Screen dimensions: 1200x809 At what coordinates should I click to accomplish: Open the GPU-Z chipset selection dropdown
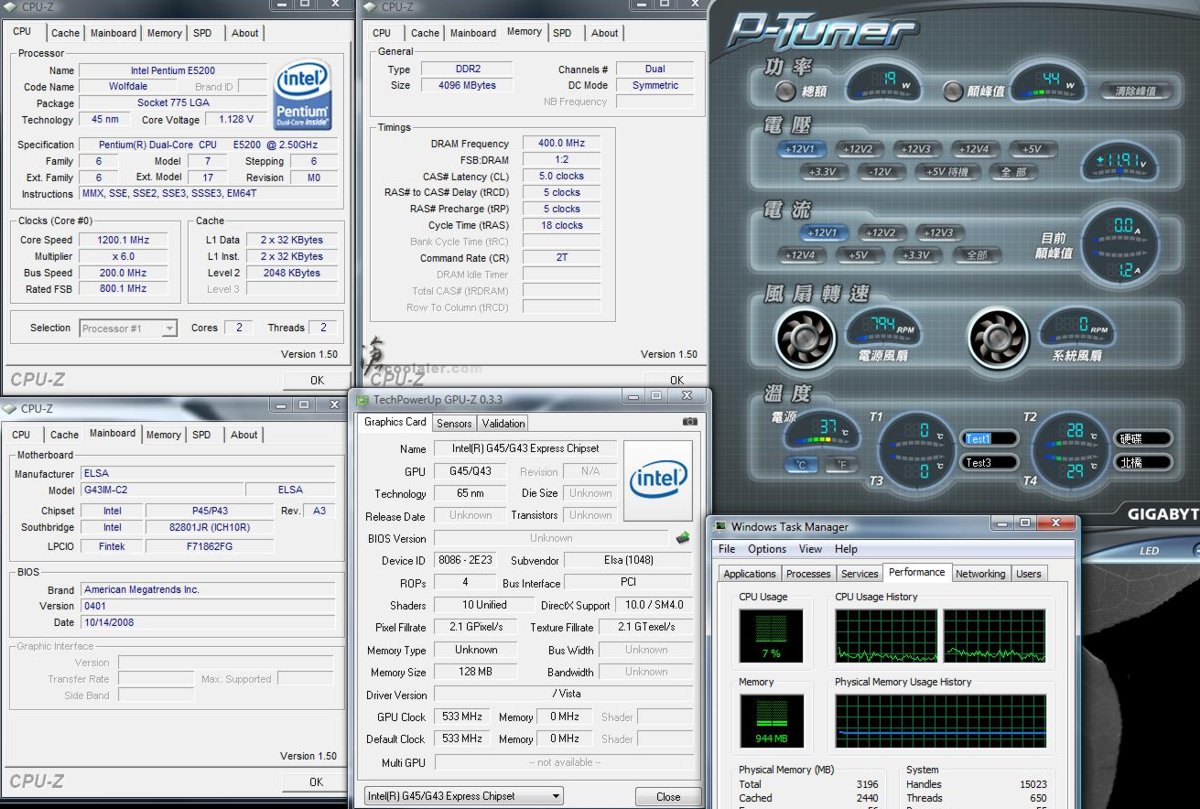[x=462, y=796]
